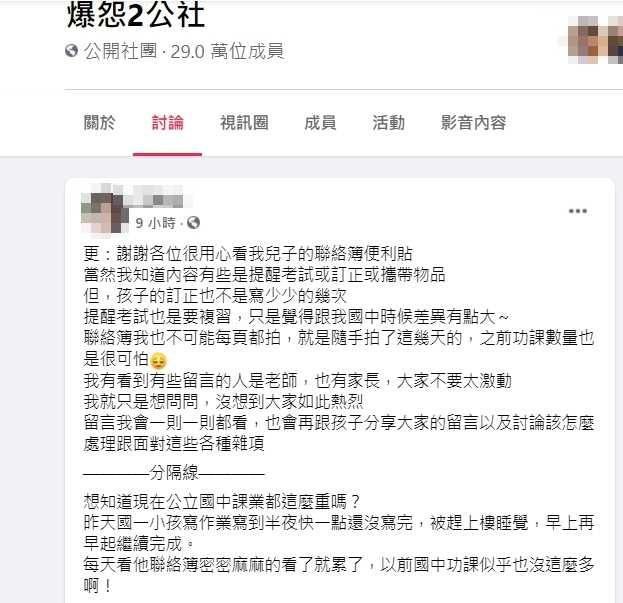The image size is (623, 603).
Task: Click the sad emoji after 是很可怕
Action: pos(157,360)
